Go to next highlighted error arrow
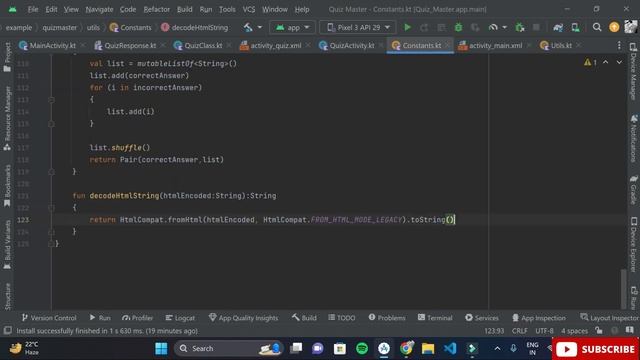Image resolution: width=640 pixels, height=360 pixels. click(x=619, y=62)
